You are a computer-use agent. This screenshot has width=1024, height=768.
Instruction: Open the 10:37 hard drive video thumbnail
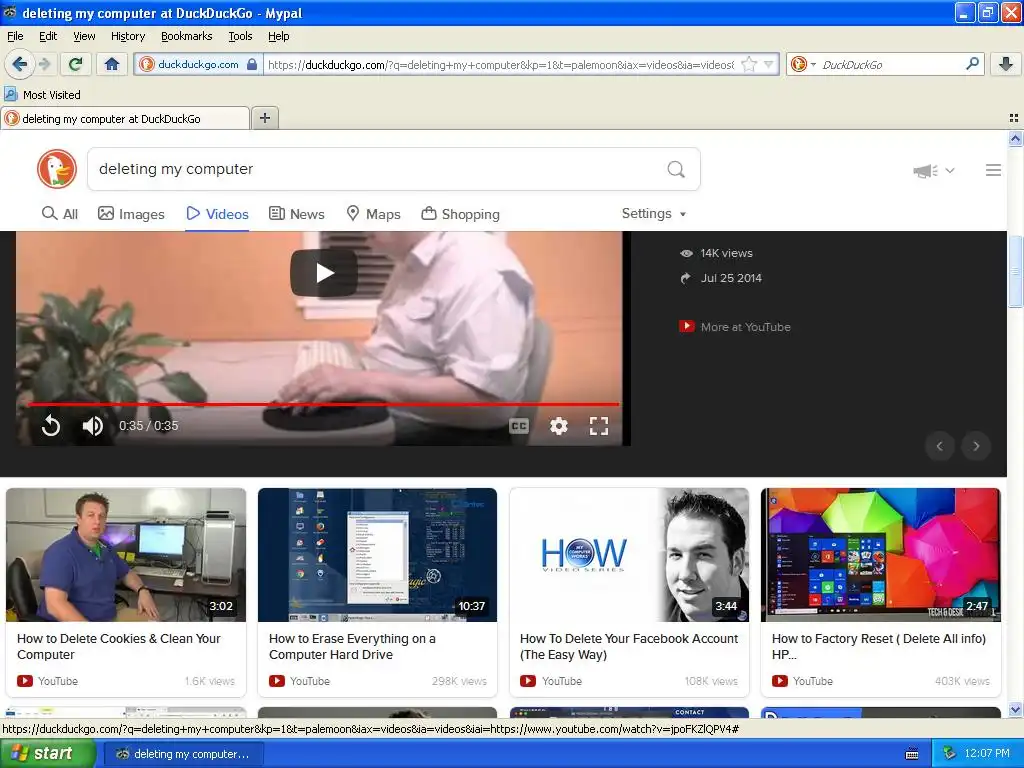(377, 554)
